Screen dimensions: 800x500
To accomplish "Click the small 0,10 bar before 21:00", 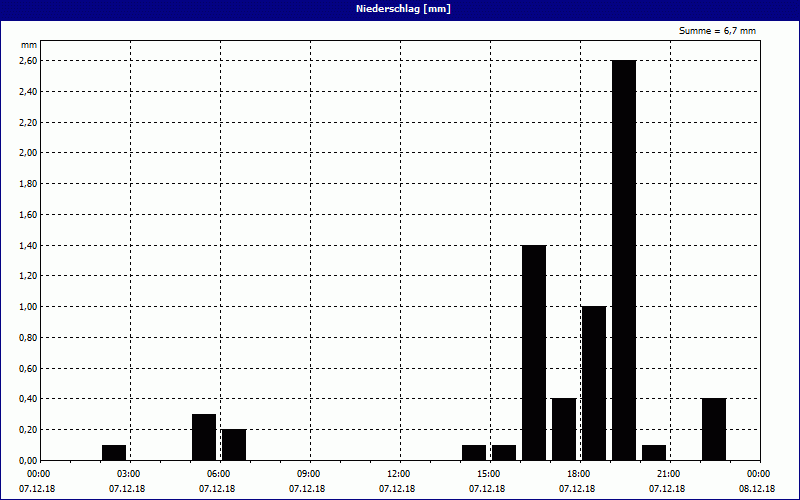I will pyautogui.click(x=654, y=452).
